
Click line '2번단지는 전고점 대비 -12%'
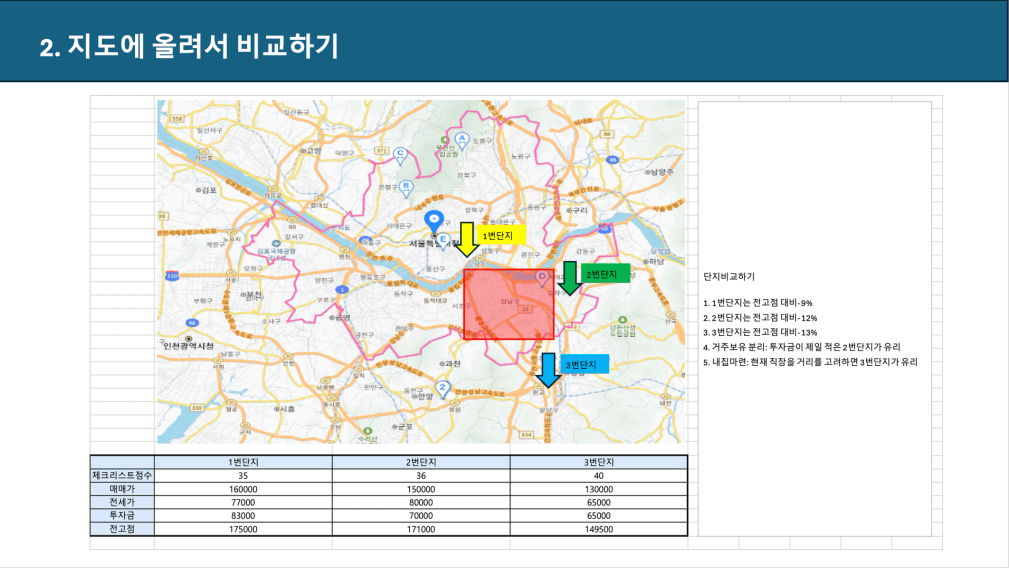click(x=760, y=318)
